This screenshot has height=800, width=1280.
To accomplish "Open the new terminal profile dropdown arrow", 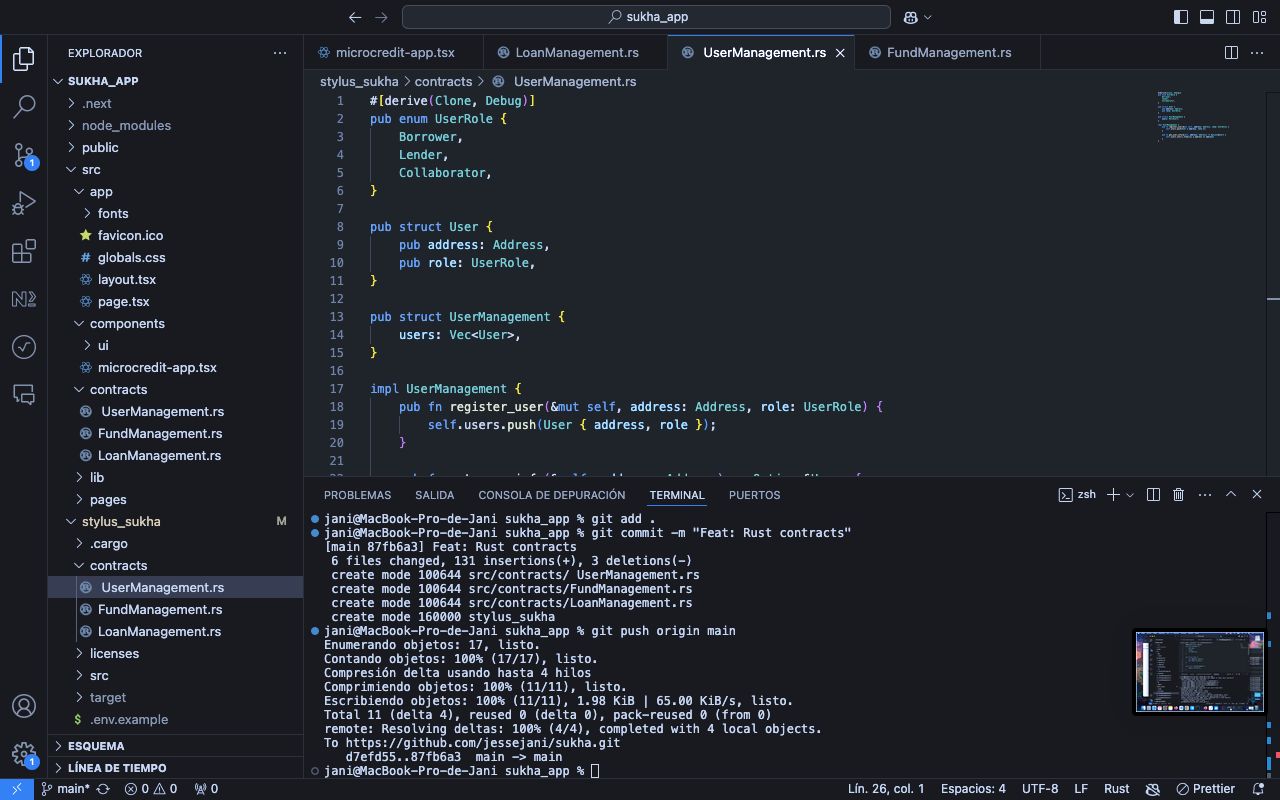I will coord(1130,495).
